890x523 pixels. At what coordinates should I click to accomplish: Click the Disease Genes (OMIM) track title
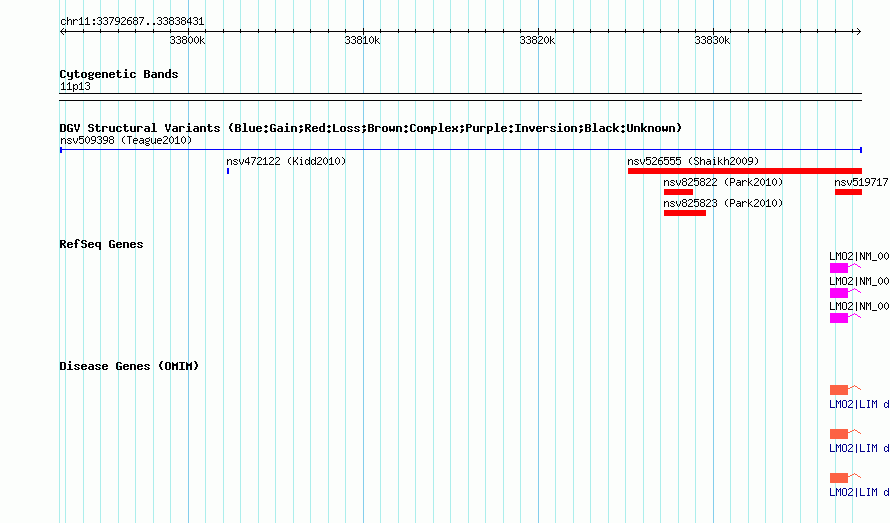coord(129,366)
